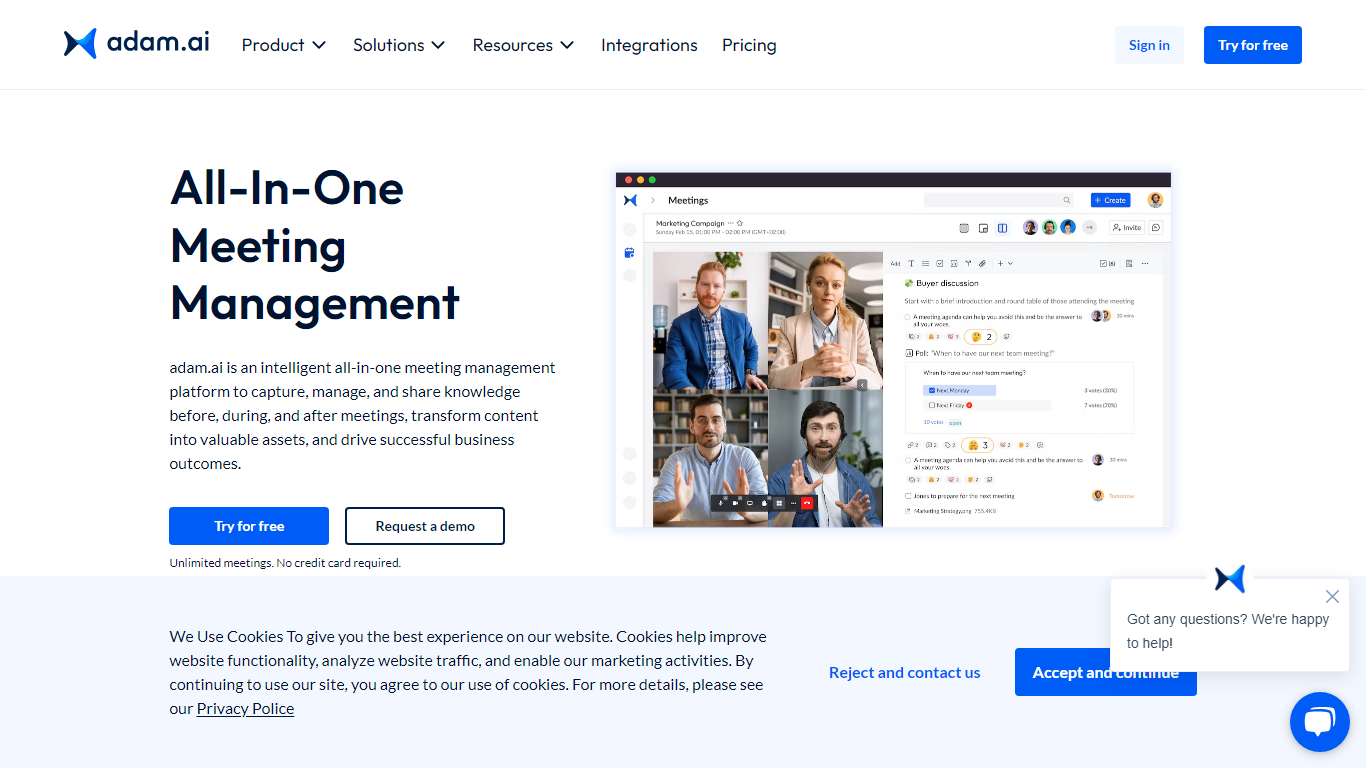Check the 'Next Monday' poll option
This screenshot has width=1366, height=768.
tap(932, 390)
